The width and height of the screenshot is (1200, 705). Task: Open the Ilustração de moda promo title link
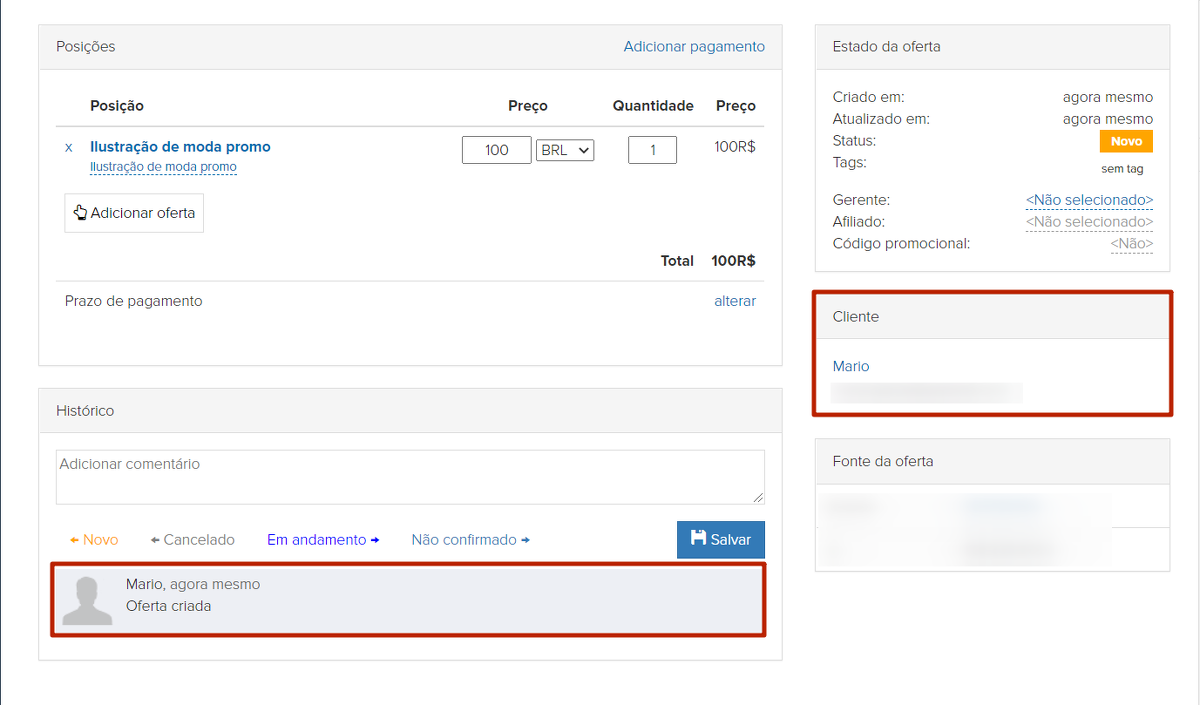[x=180, y=147]
